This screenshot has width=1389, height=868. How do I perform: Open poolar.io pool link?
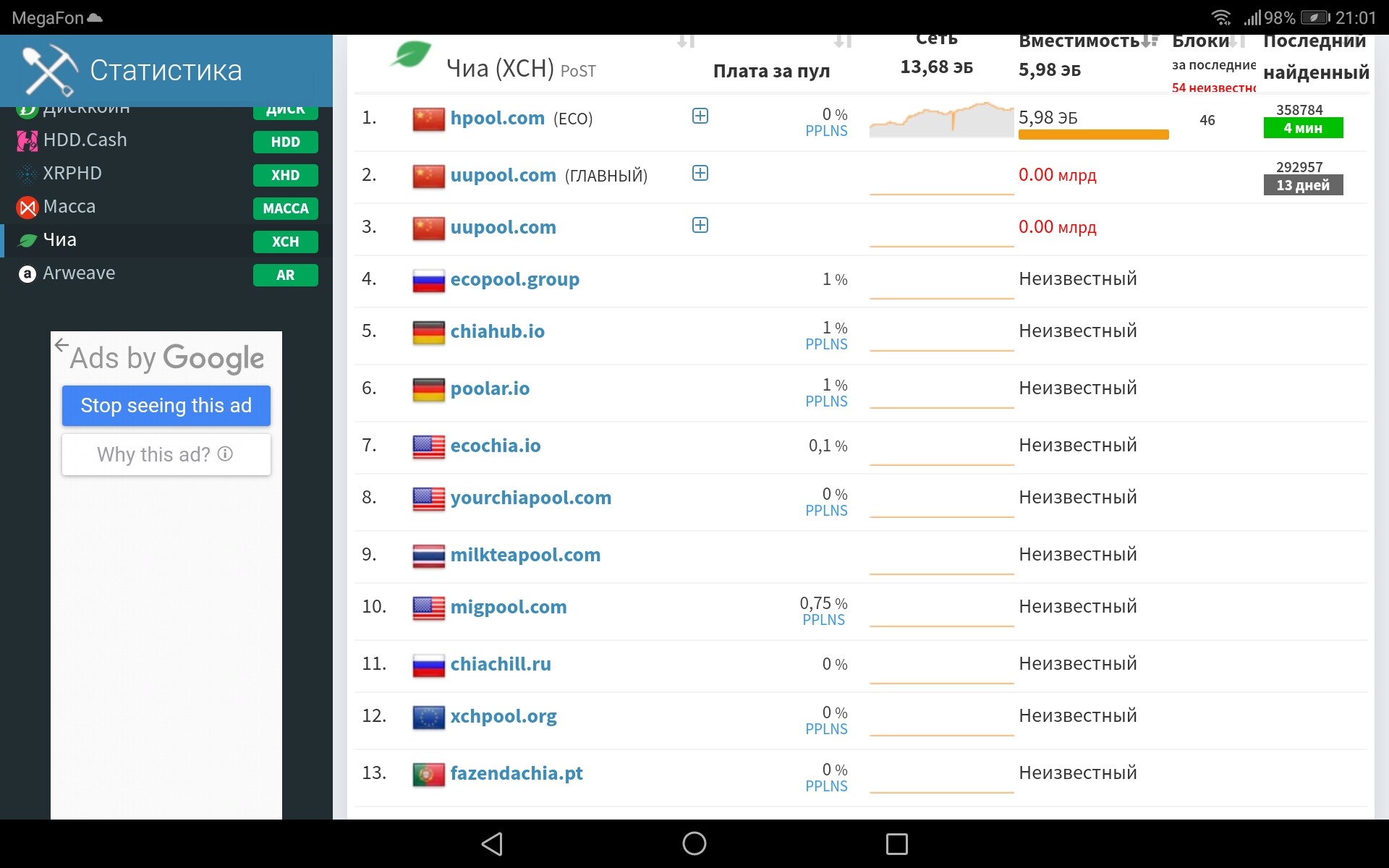(x=490, y=388)
